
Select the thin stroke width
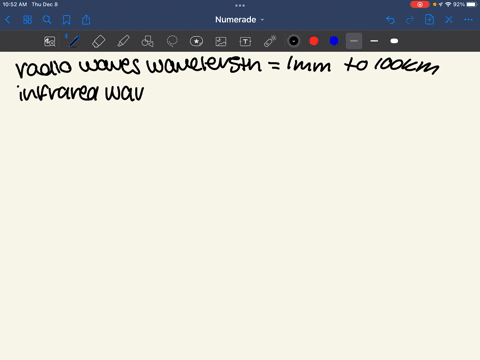point(354,41)
